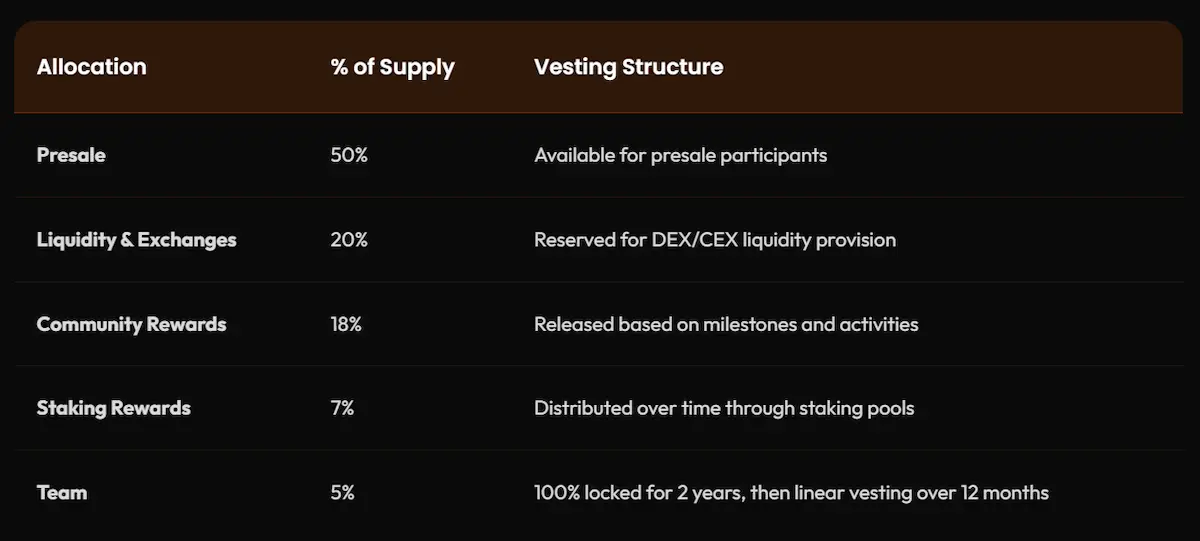The image size is (1200, 541).
Task: Click 'Reserved for DEX/CEX liquidity provision' text
Action: click(714, 240)
